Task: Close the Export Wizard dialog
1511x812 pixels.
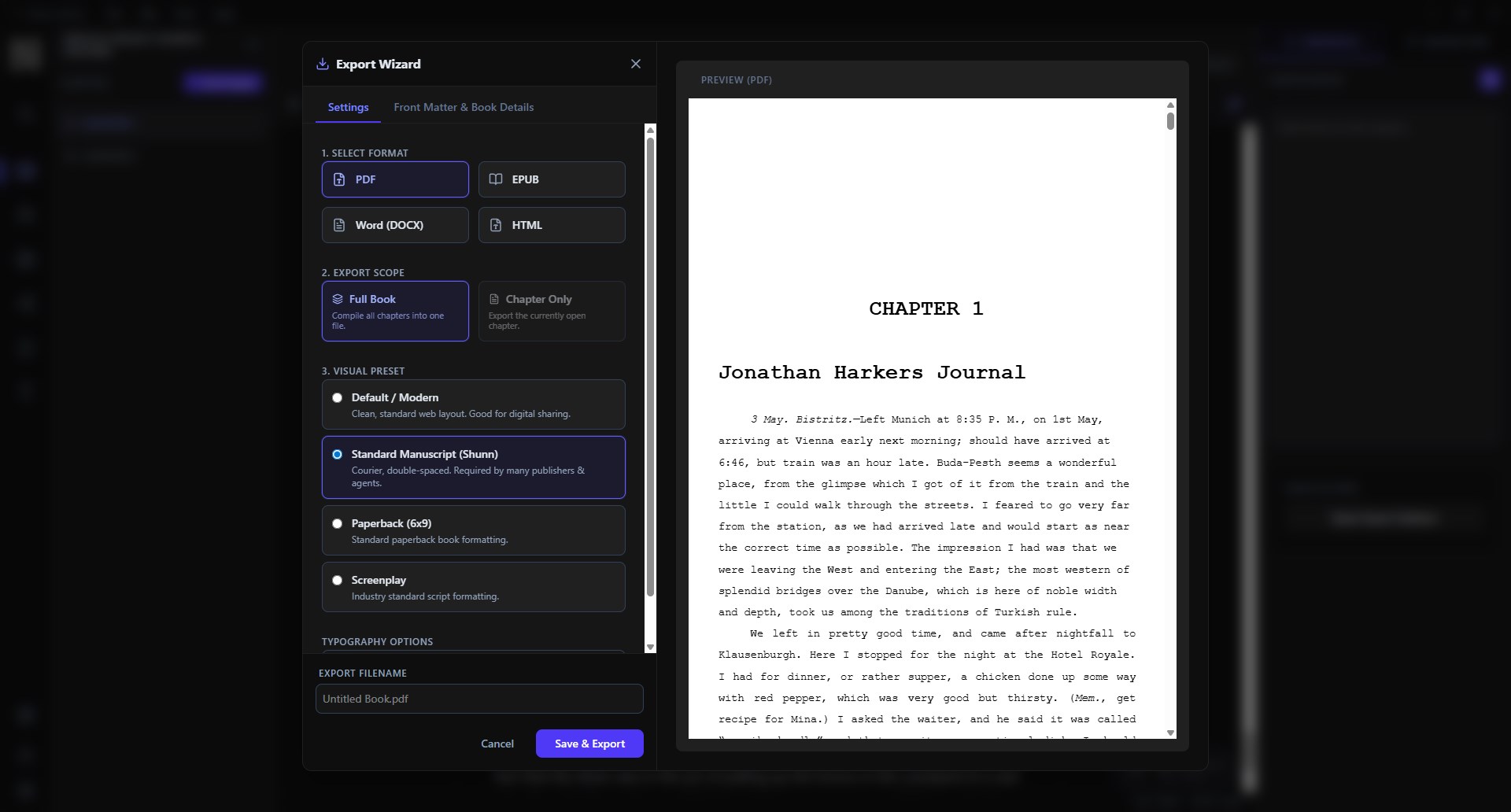Action: tap(636, 64)
